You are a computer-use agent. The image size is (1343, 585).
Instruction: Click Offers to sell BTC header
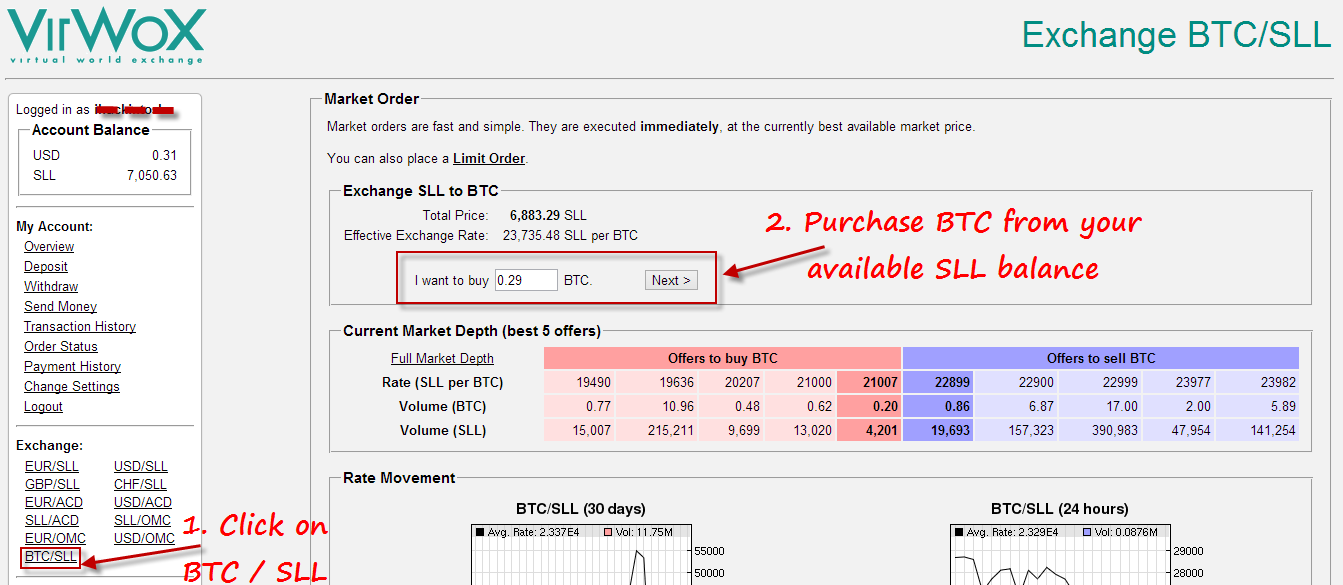point(1101,359)
